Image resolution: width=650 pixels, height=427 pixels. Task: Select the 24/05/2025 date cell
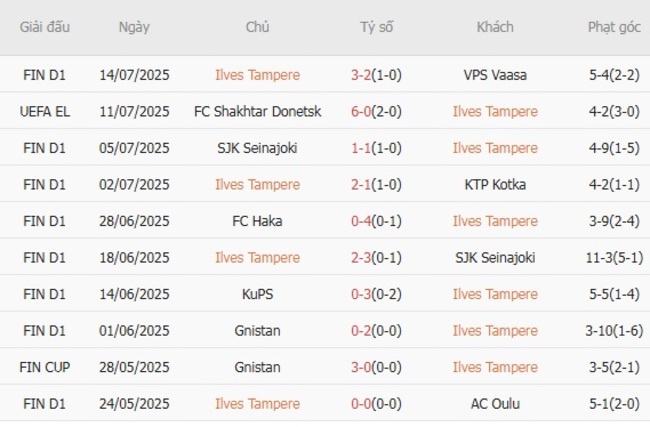point(133,404)
